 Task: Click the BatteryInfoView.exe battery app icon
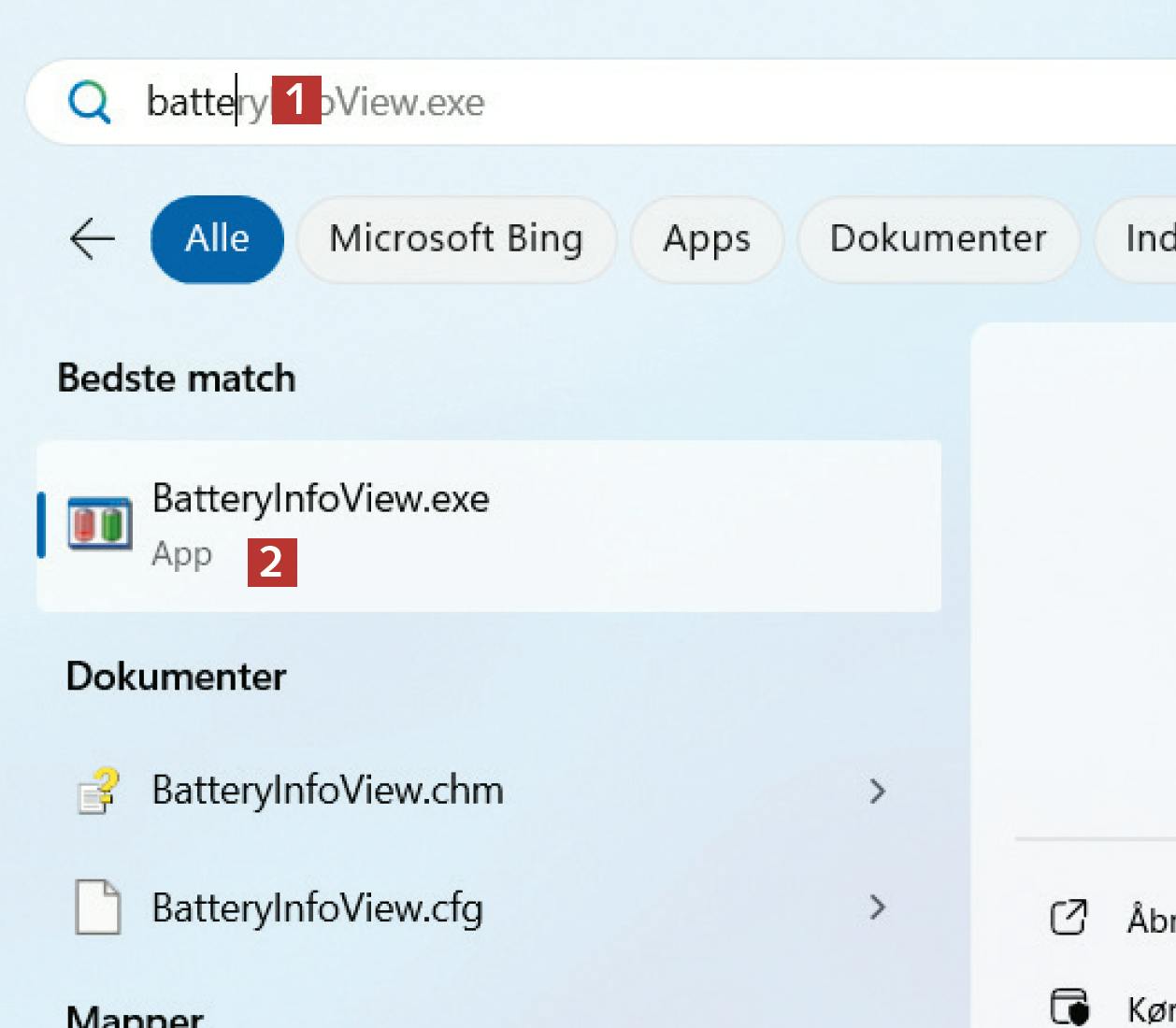(x=99, y=524)
